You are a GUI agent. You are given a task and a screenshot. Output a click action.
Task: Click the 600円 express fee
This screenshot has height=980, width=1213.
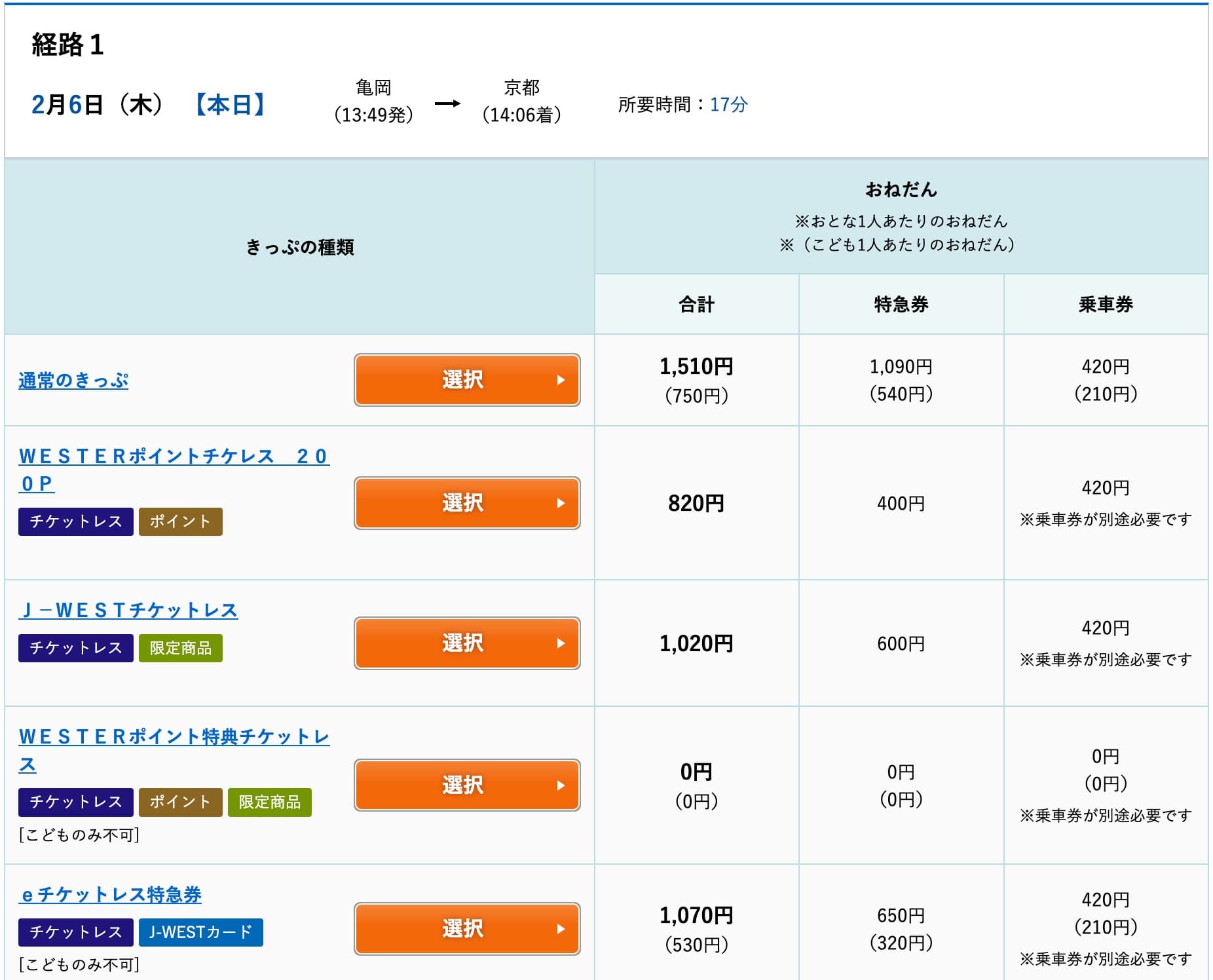[901, 643]
